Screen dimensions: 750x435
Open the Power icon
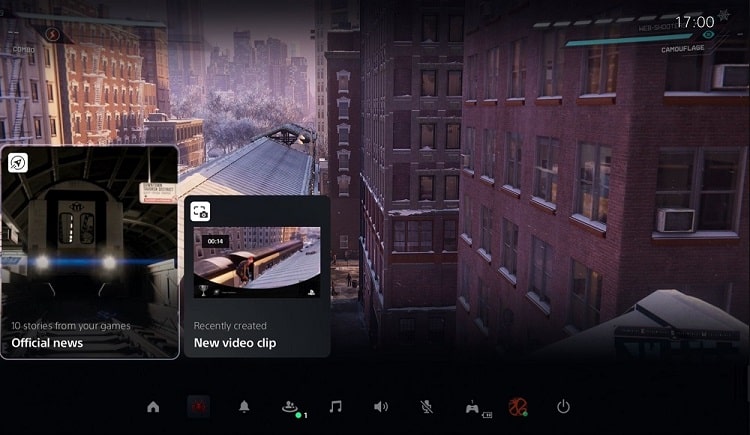pyautogui.click(x=563, y=407)
